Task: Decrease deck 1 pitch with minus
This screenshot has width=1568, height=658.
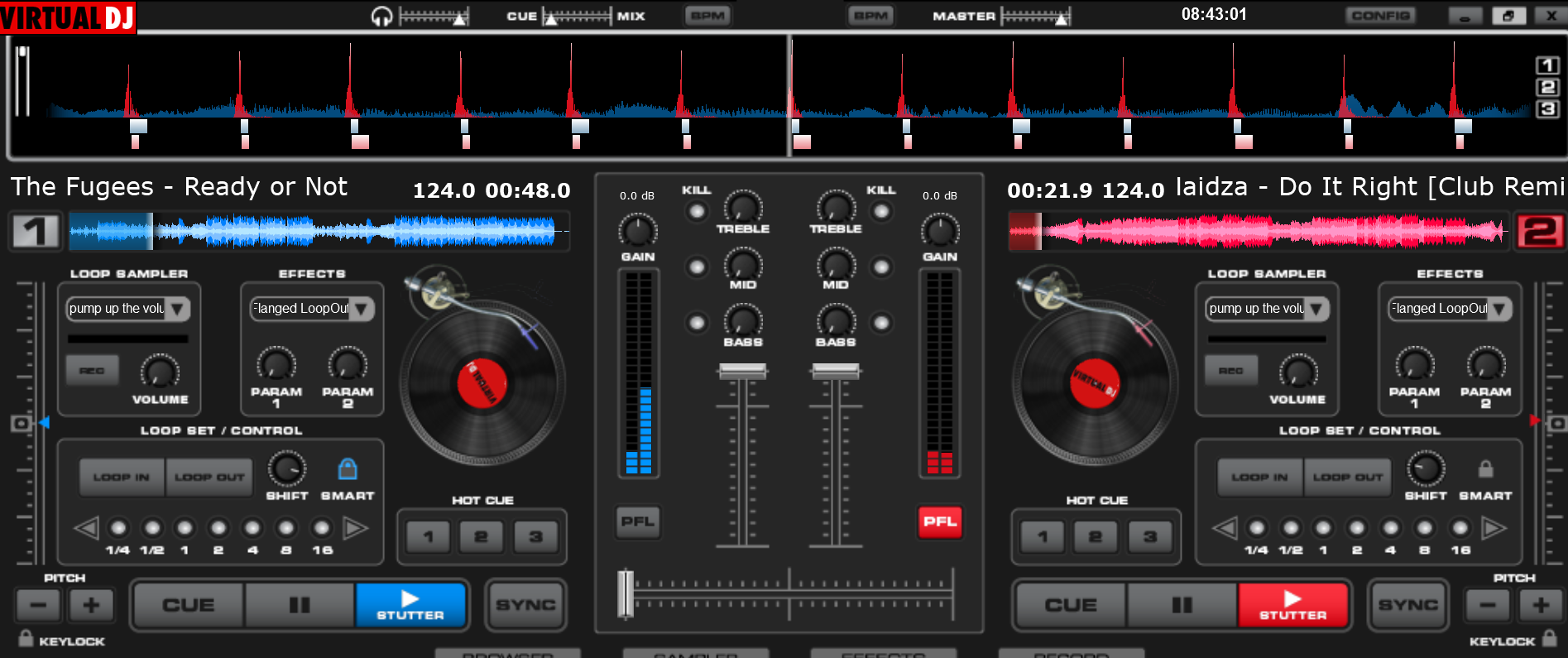Action: (38, 606)
